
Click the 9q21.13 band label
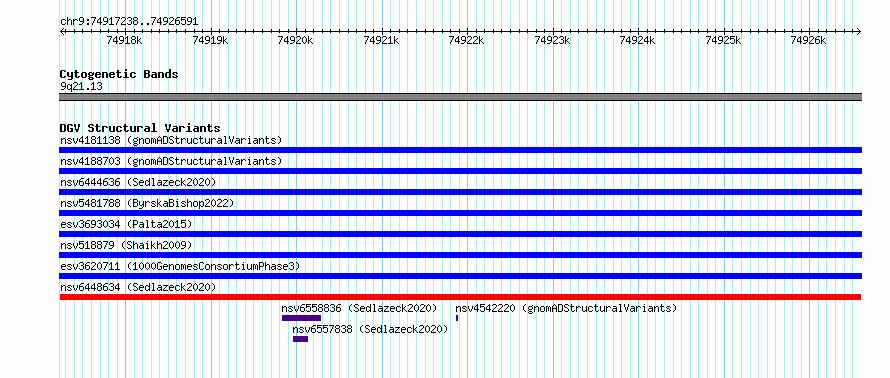[x=81, y=86]
